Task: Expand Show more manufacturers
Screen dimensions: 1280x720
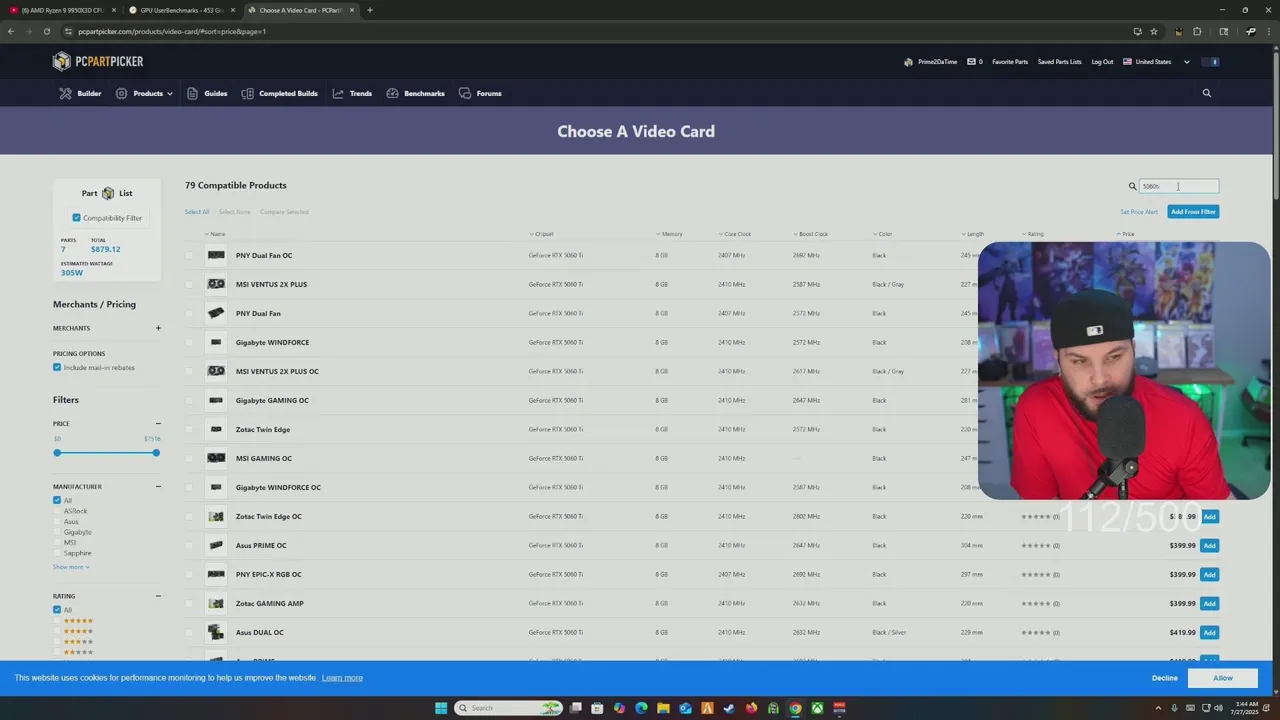Action: point(71,567)
